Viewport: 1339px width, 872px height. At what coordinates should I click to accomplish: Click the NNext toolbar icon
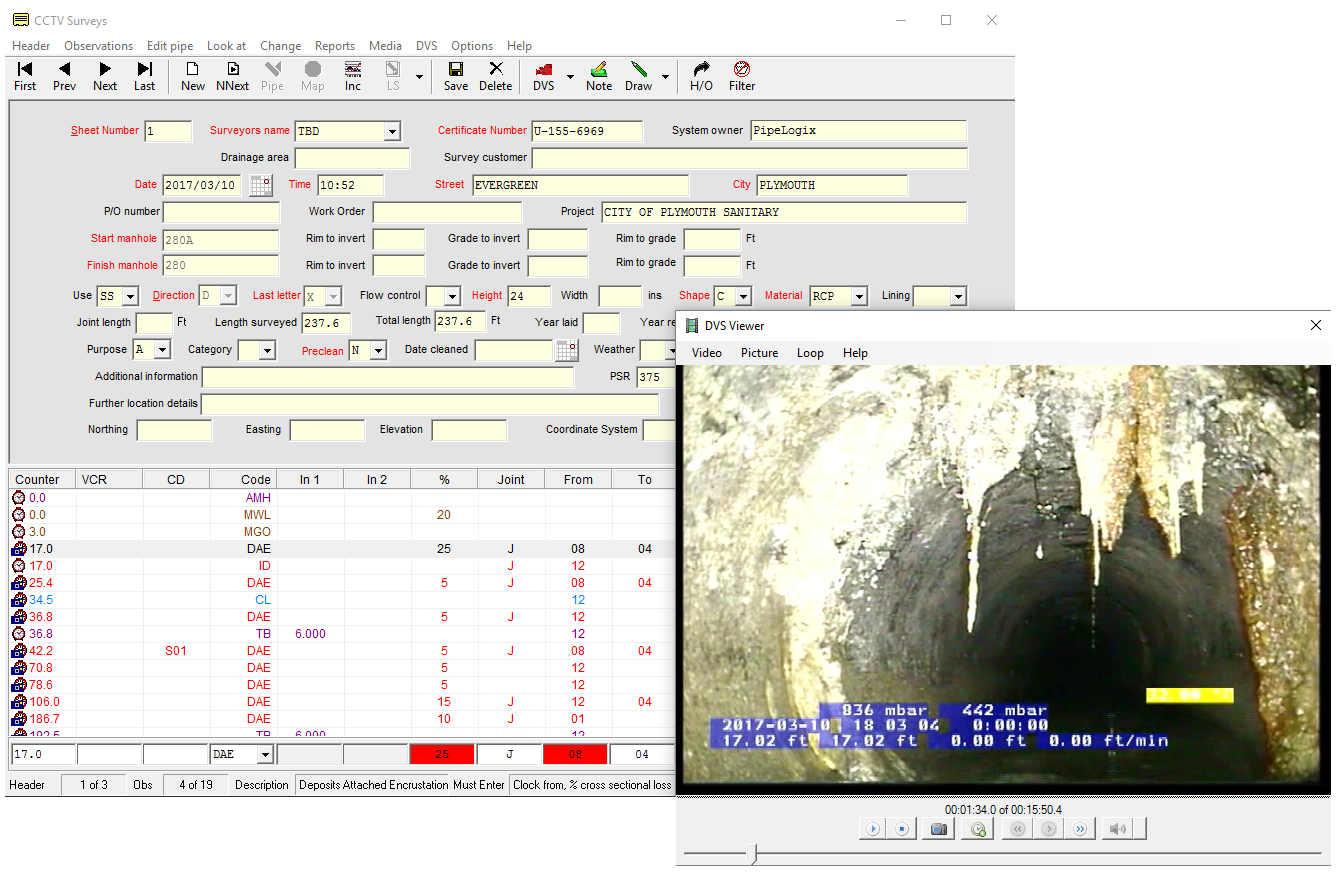pyautogui.click(x=233, y=76)
